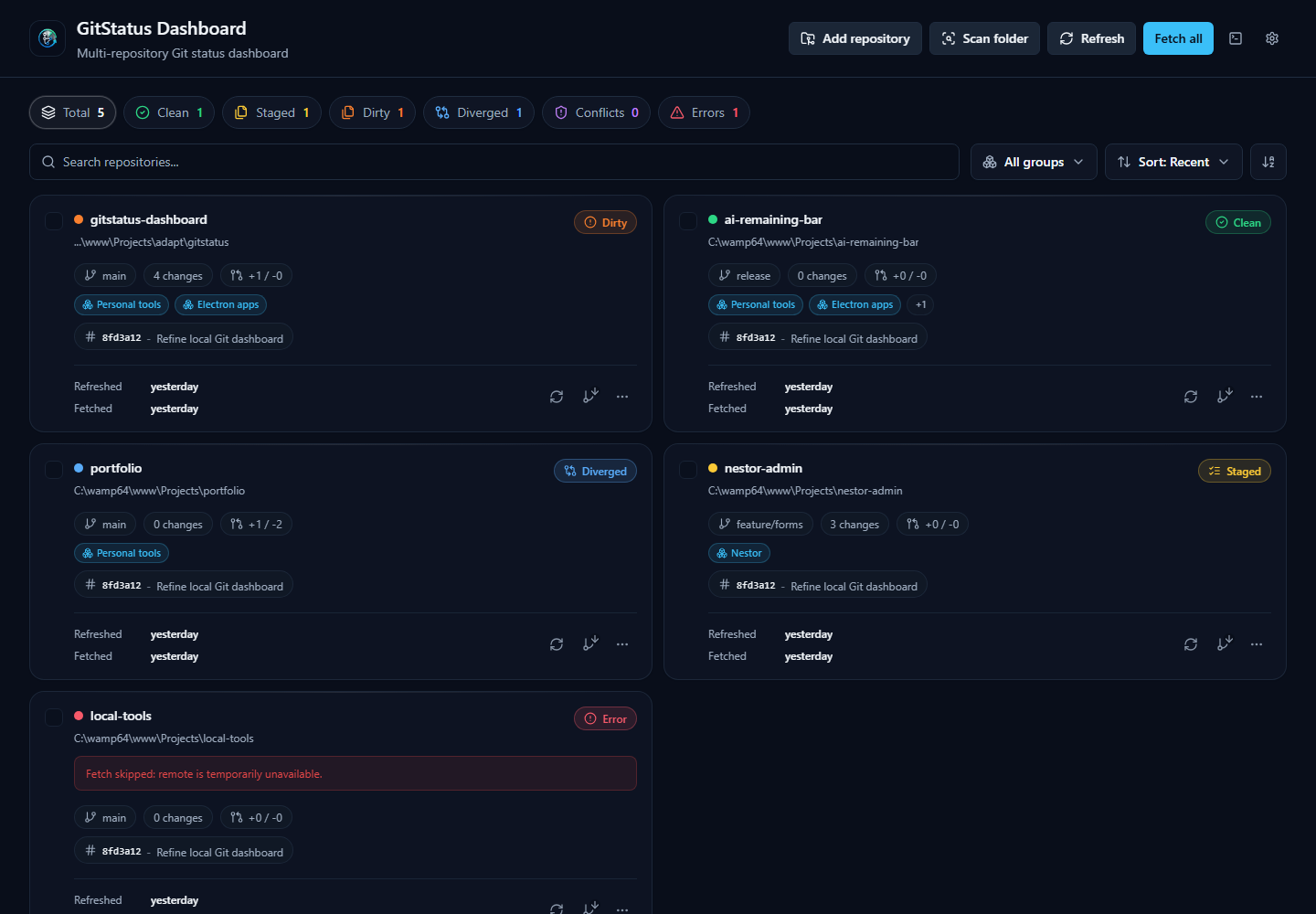Click the feature/forms branch chip
The height and width of the screenshot is (914, 1316).
pos(760,524)
